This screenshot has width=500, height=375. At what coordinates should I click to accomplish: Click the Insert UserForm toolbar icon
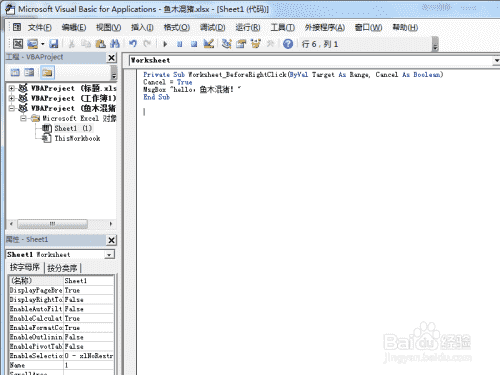click(x=32, y=44)
